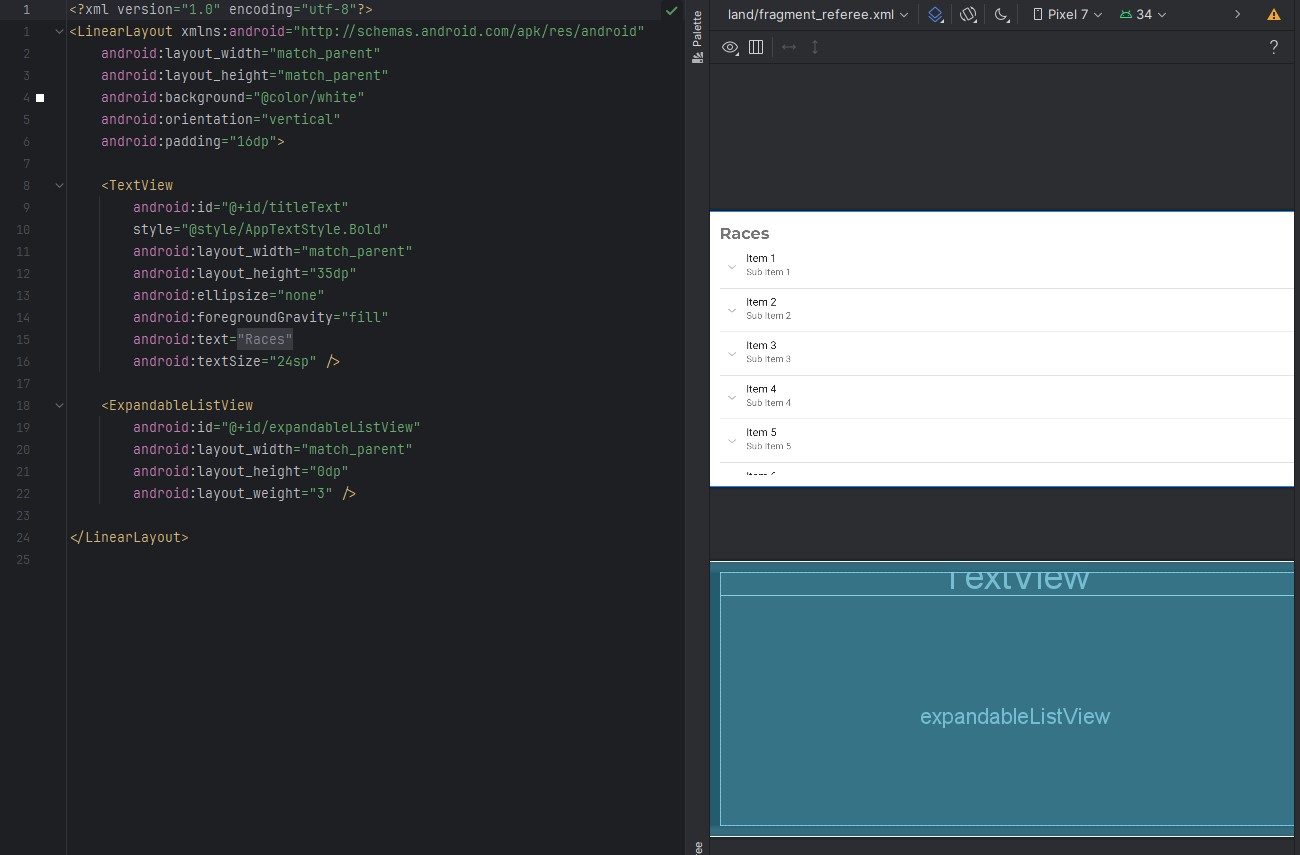Open the Pixel 7 device dropdown
The width and height of the screenshot is (1300, 855).
point(1067,15)
